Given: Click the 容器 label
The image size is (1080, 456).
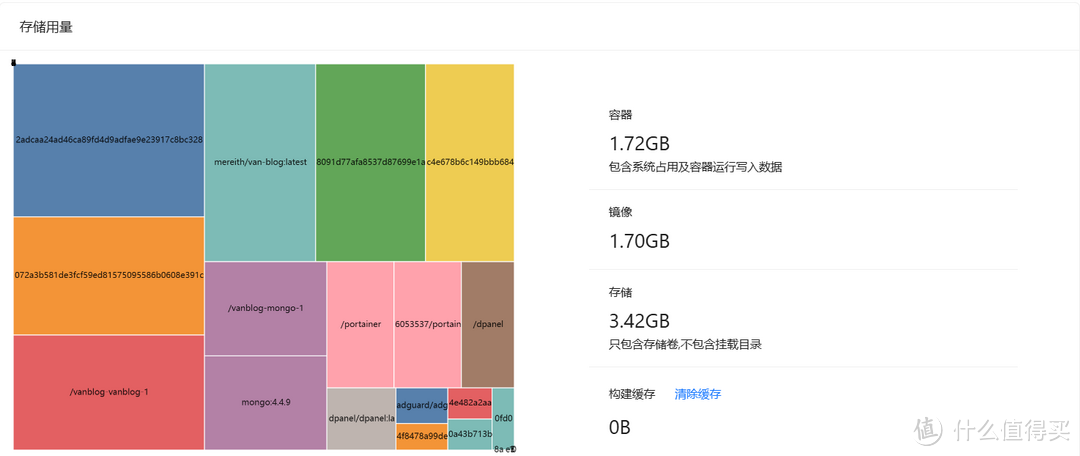Looking at the screenshot, I should [621, 114].
